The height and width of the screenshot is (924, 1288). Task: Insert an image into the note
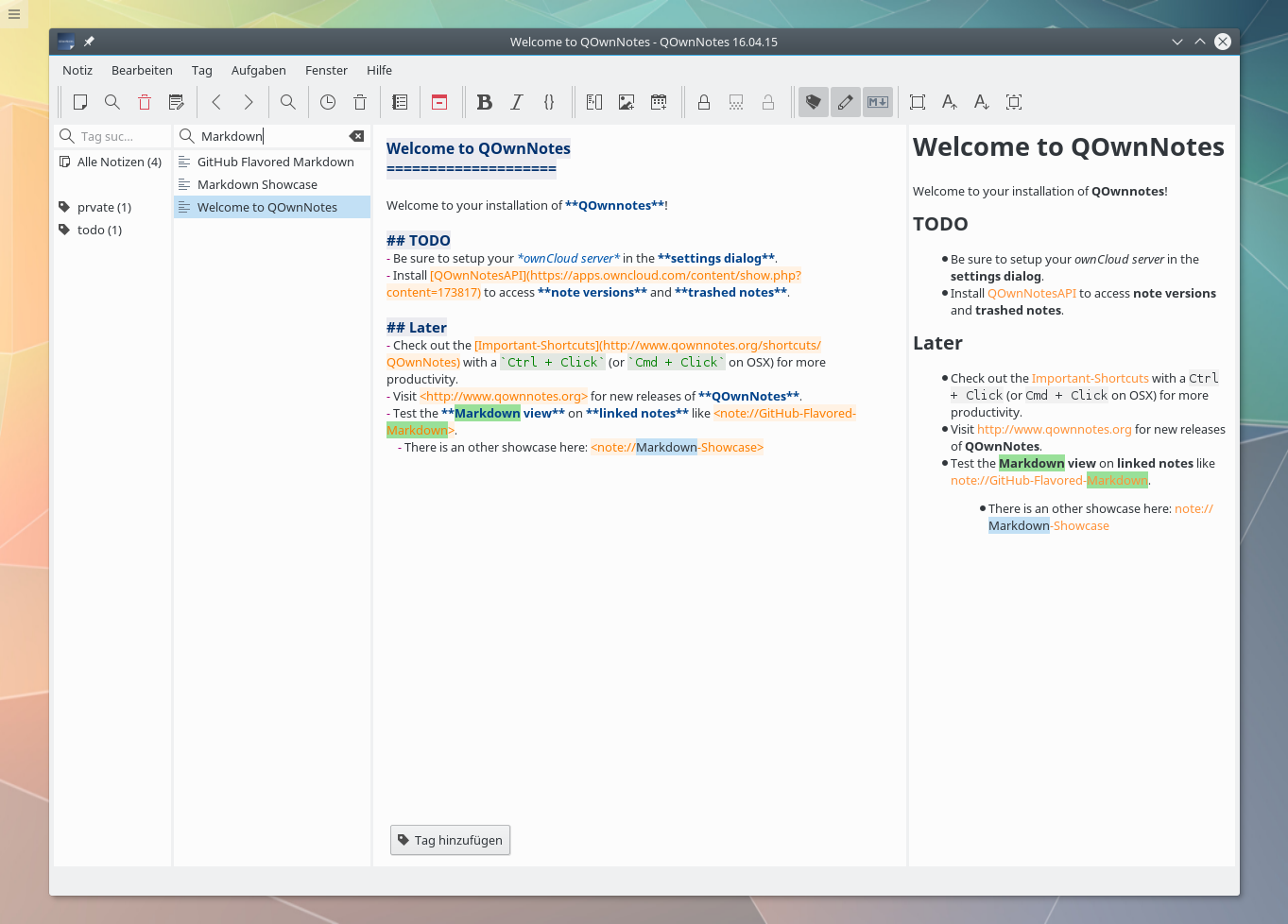(626, 102)
